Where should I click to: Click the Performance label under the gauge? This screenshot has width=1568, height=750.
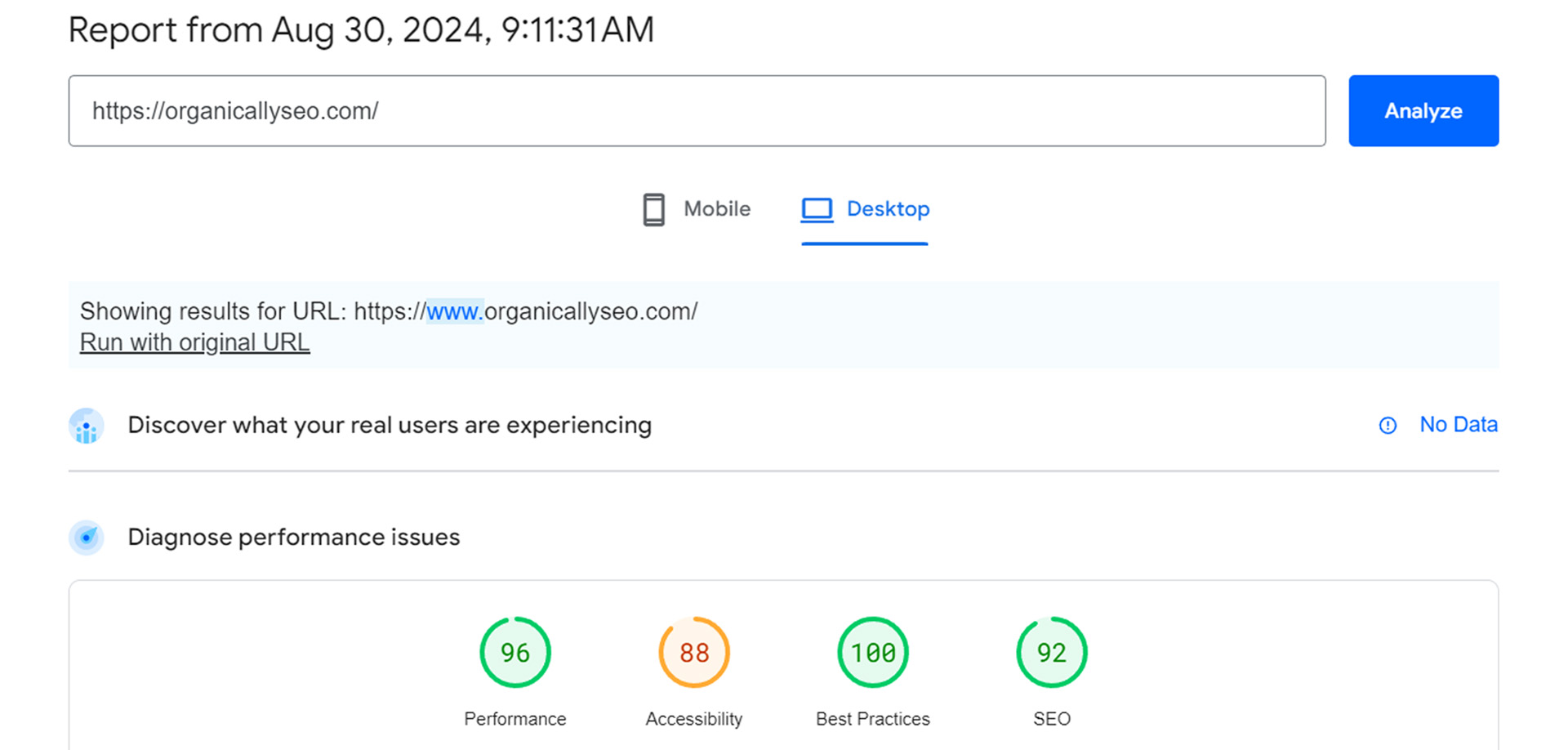515,719
